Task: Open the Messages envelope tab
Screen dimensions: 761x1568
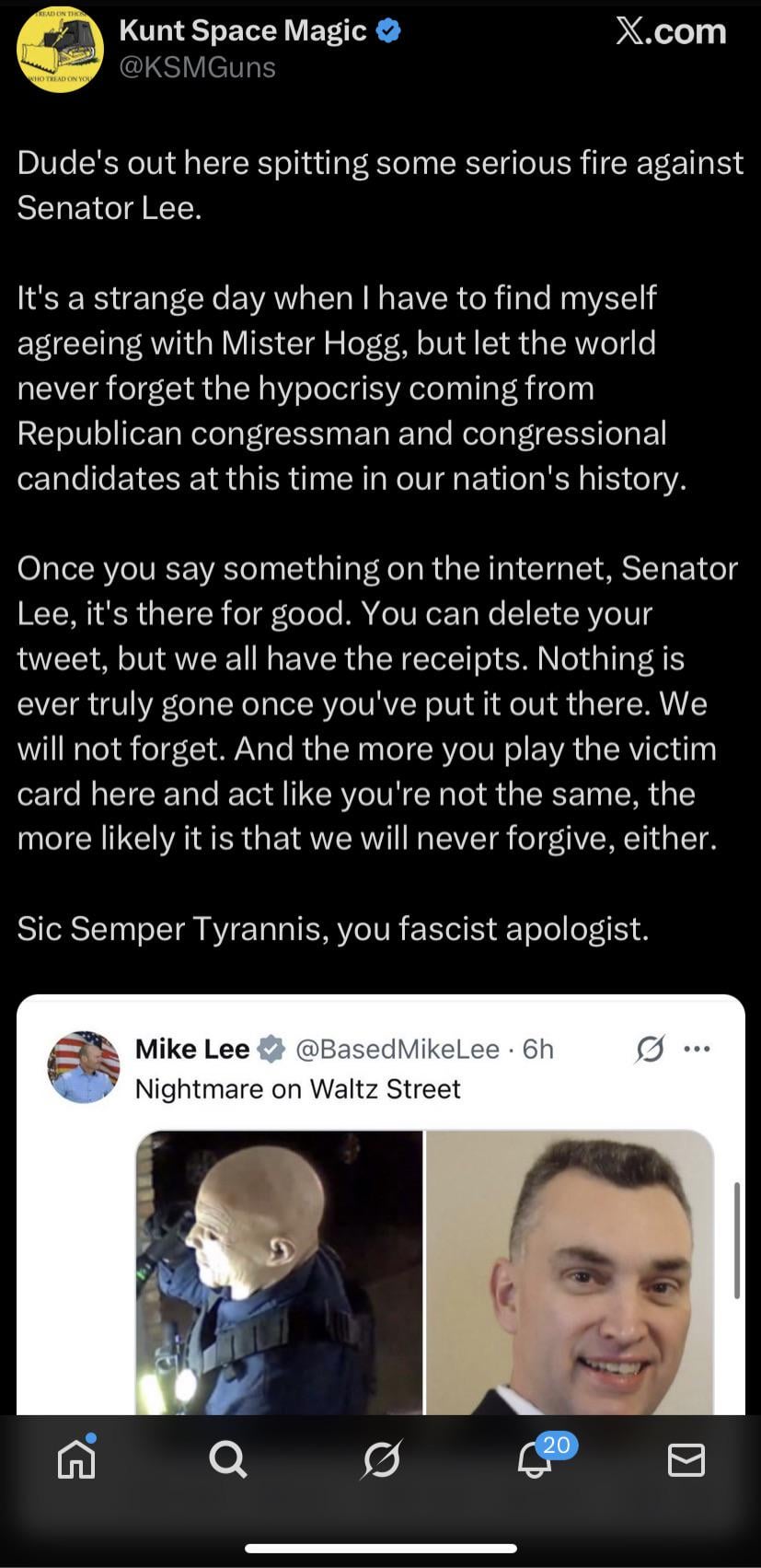Action: pyautogui.click(x=686, y=1459)
